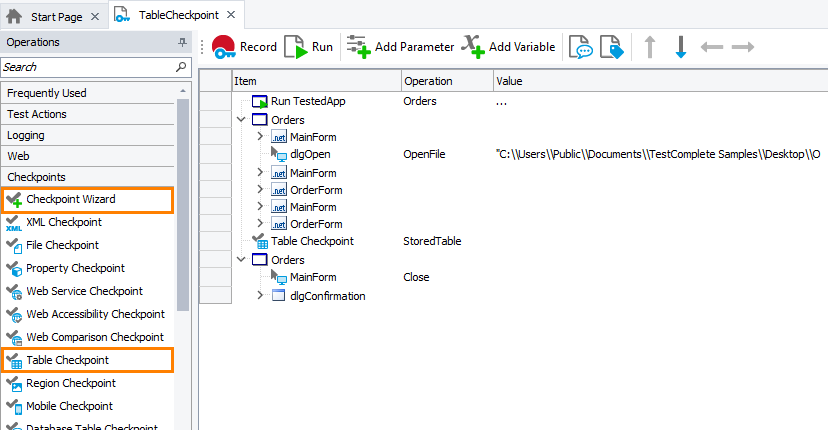The image size is (828, 430).
Task: Select the Table Checkpoint test step
Action: click(311, 241)
